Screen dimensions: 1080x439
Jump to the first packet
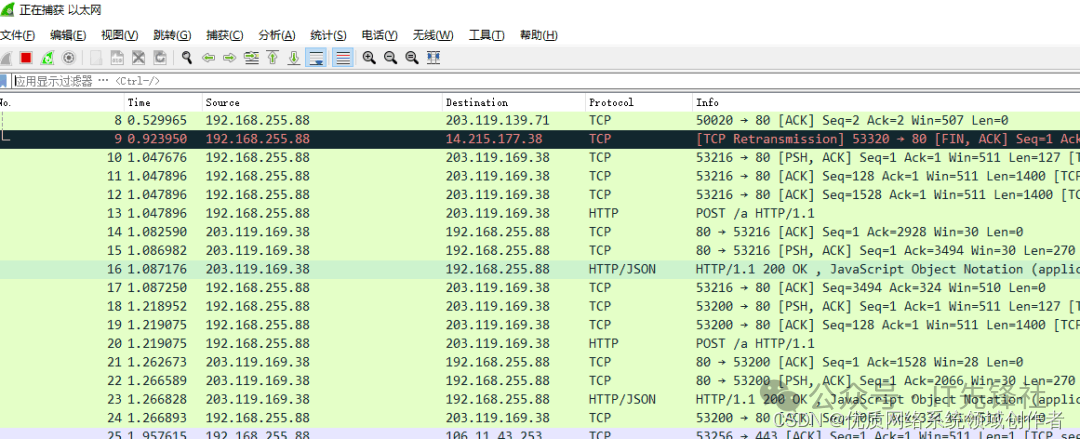(272, 58)
